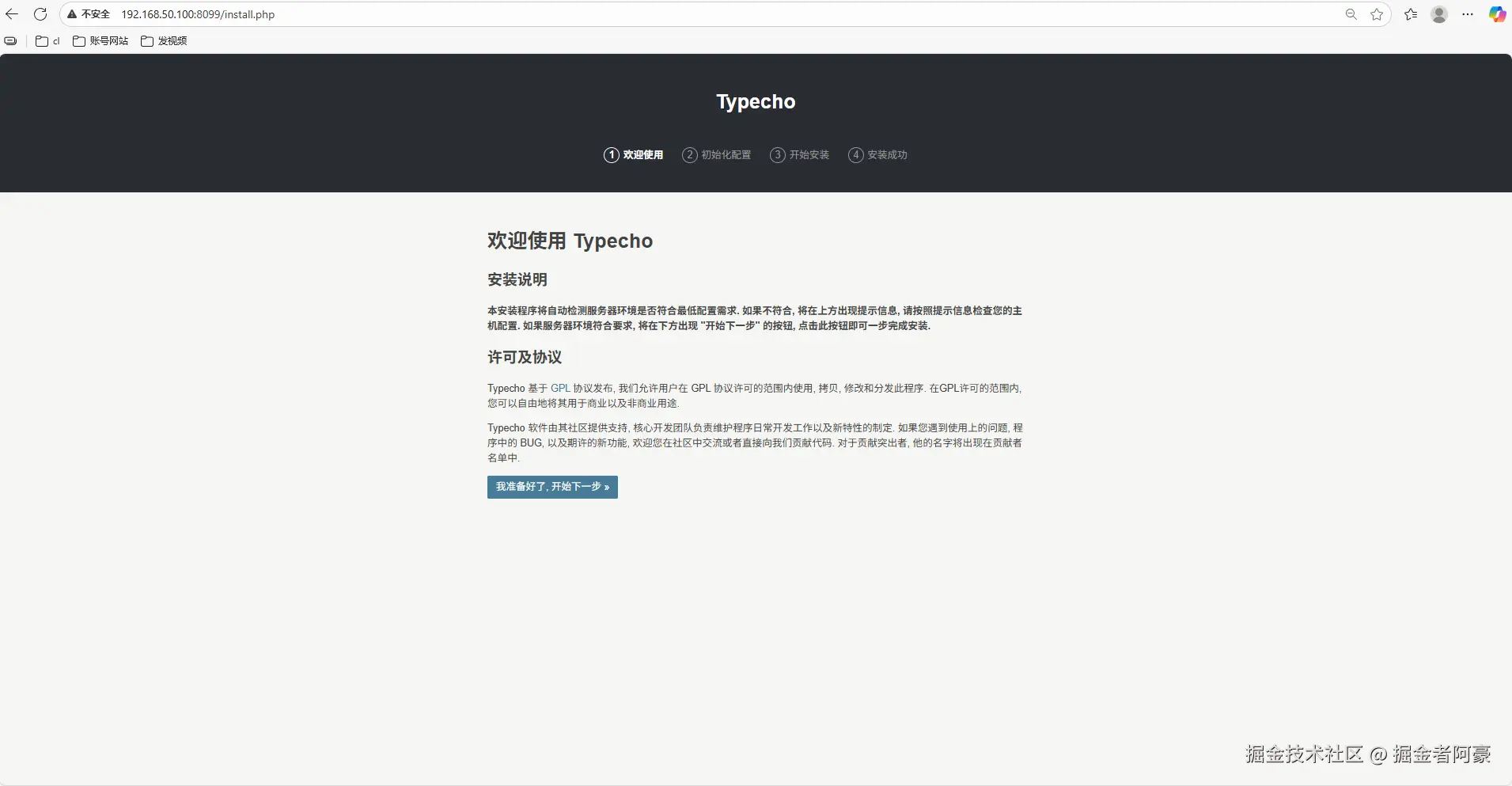Click the paragraph starting Typecho 软件由其社区

click(x=755, y=442)
